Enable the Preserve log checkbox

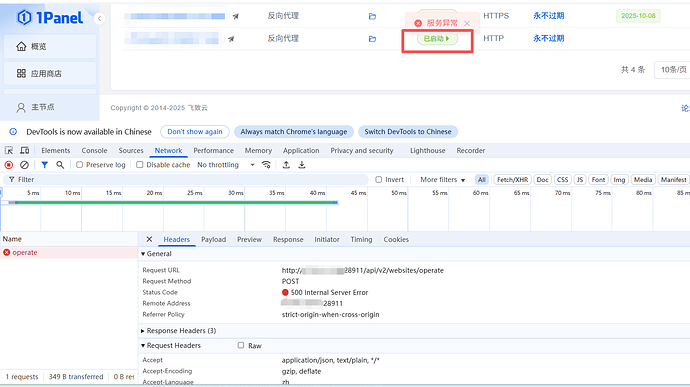[x=79, y=165]
